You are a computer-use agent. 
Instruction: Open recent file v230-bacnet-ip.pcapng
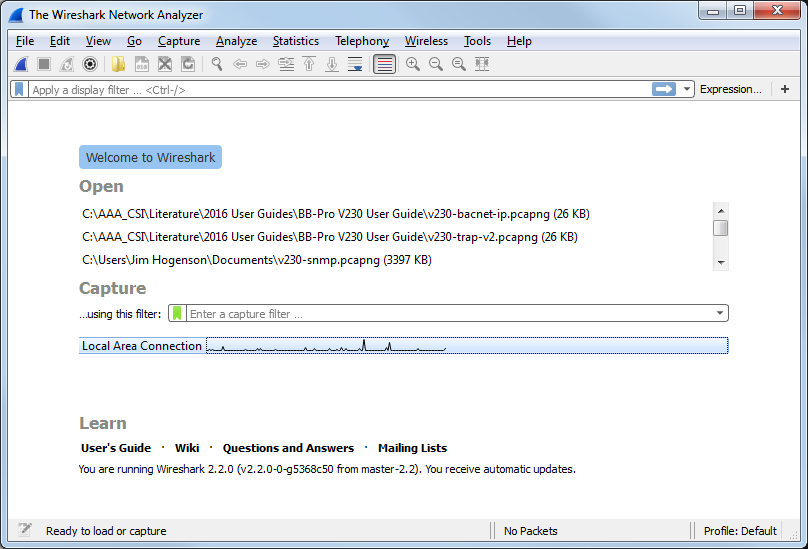point(336,214)
